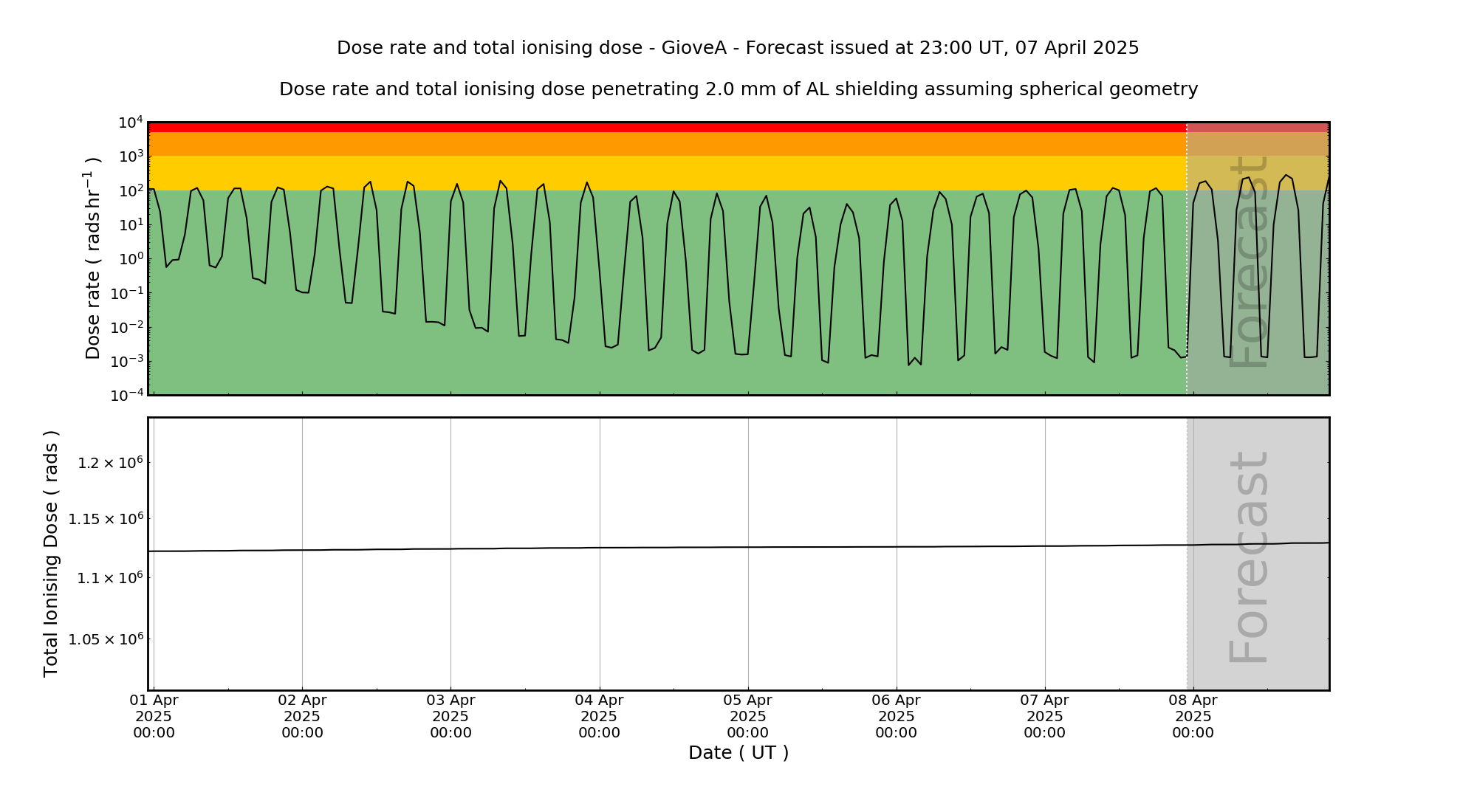Screen dimensions: 1477x812
Task: Click the 02 Apr 2025 date label
Action: 302,716
